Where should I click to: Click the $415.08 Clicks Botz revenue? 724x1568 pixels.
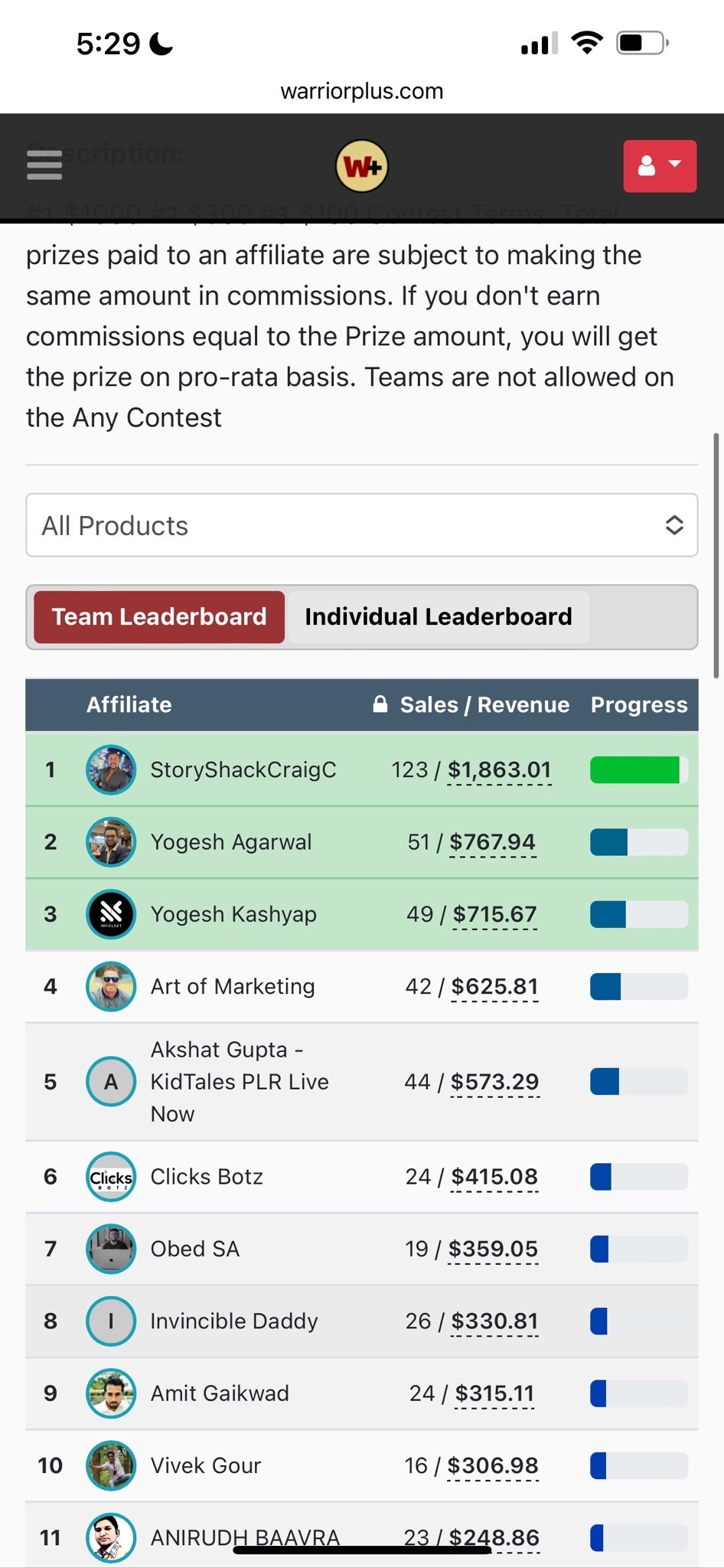[494, 1177]
